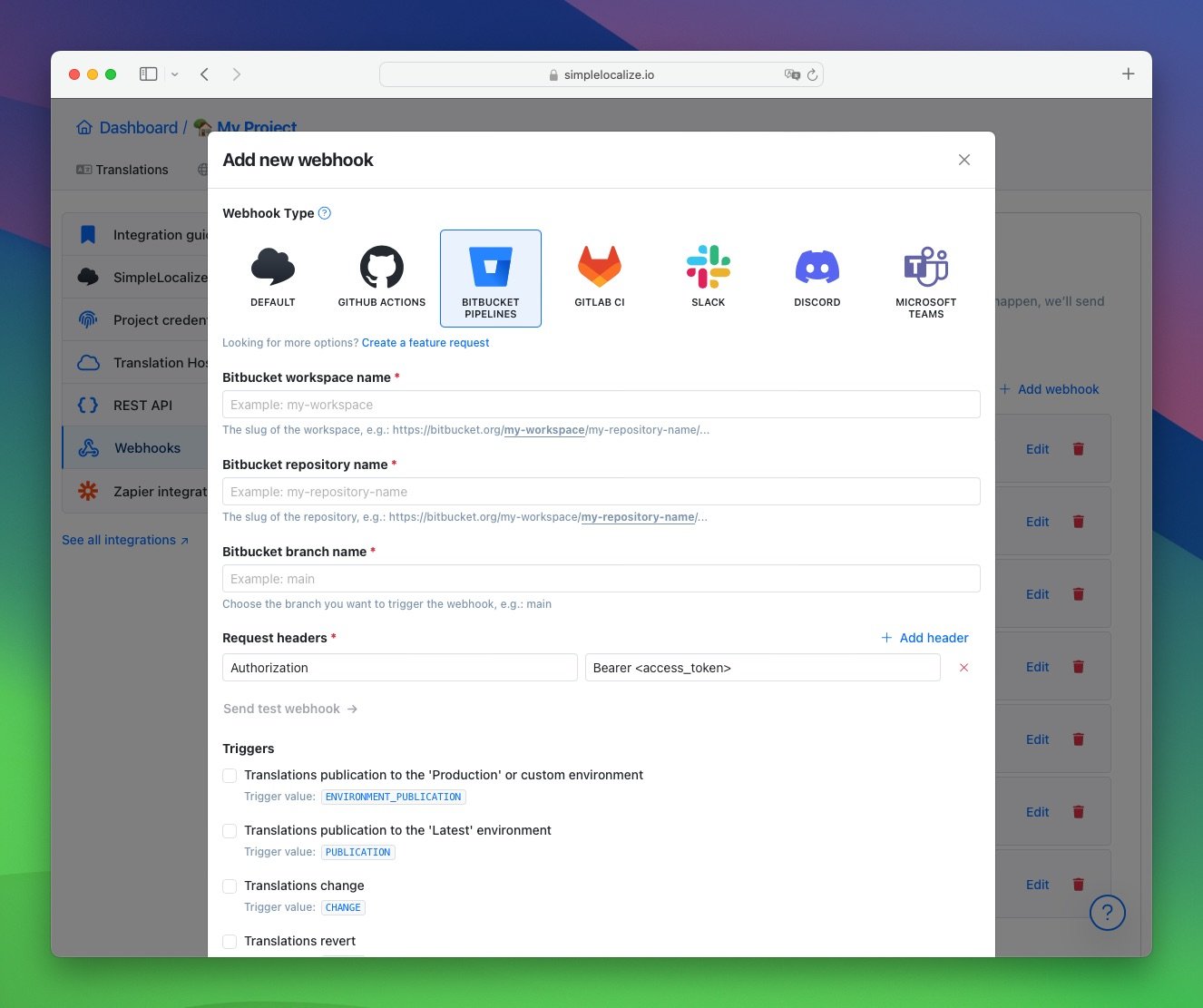
Task: Open REST API in the sidebar
Action: click(x=135, y=406)
